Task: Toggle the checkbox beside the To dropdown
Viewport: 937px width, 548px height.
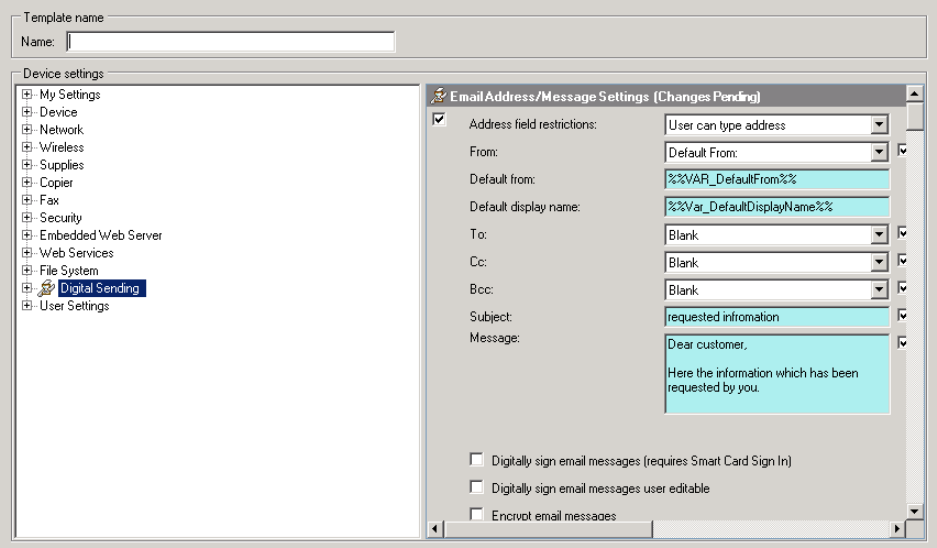Action: pos(902,232)
